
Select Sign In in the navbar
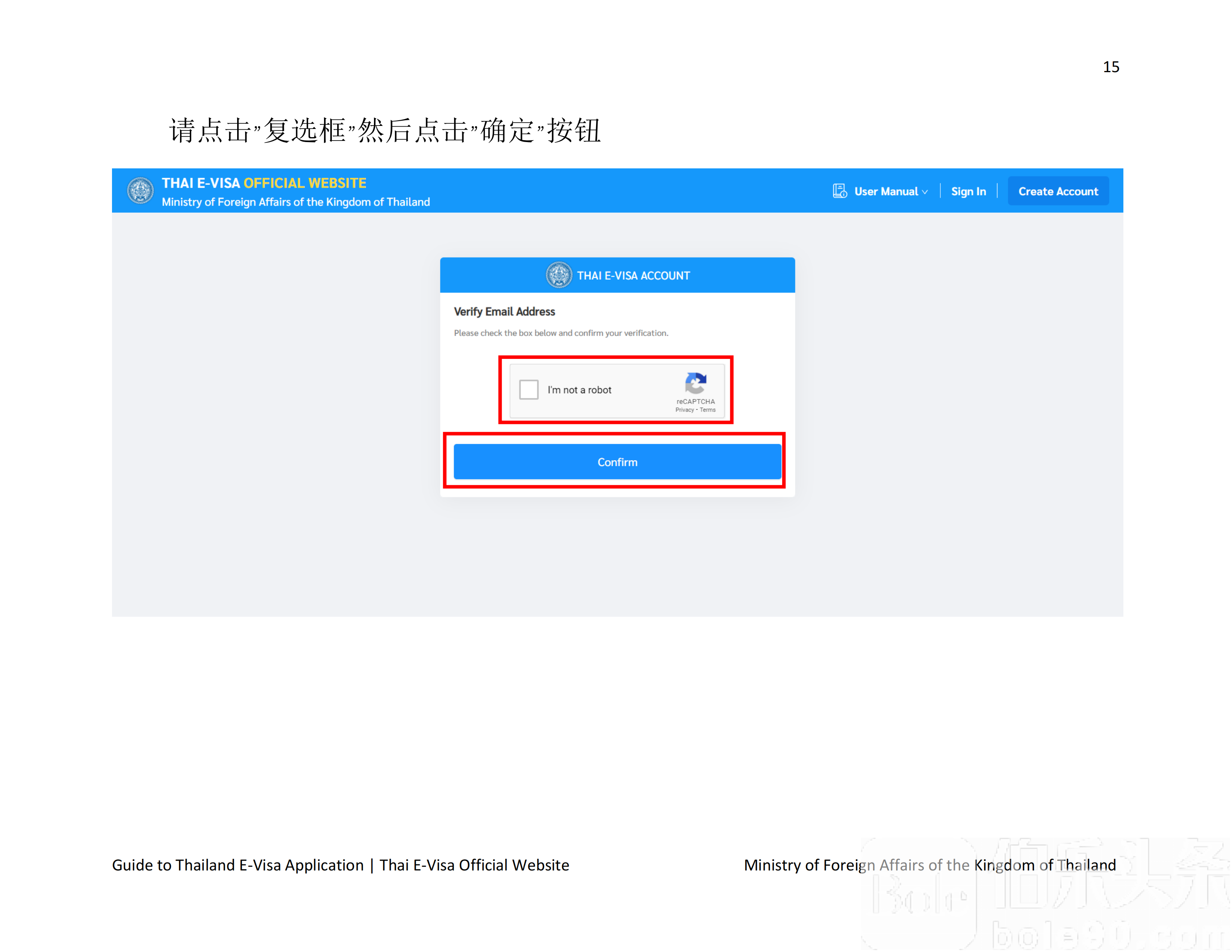click(969, 191)
